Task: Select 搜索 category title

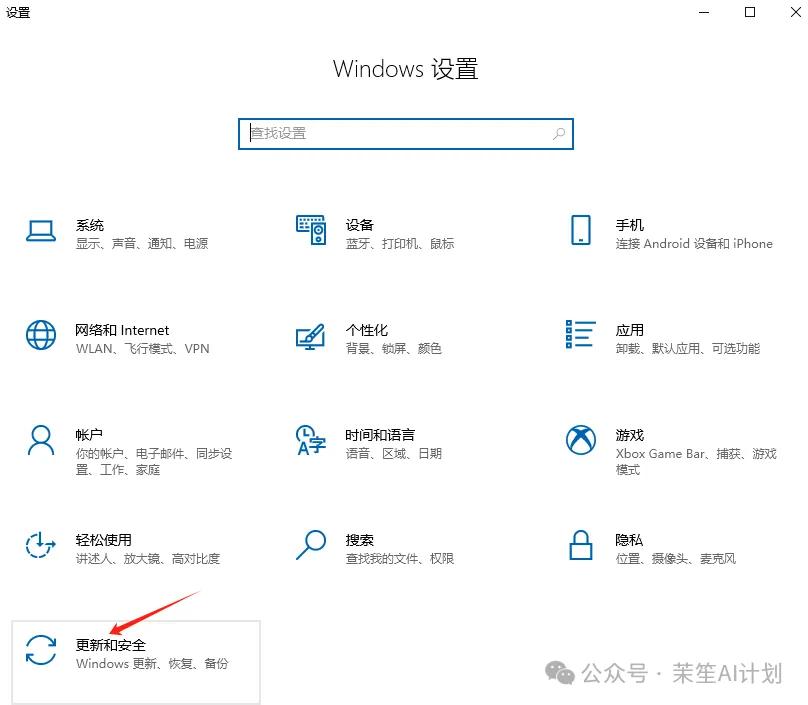Action: (359, 540)
